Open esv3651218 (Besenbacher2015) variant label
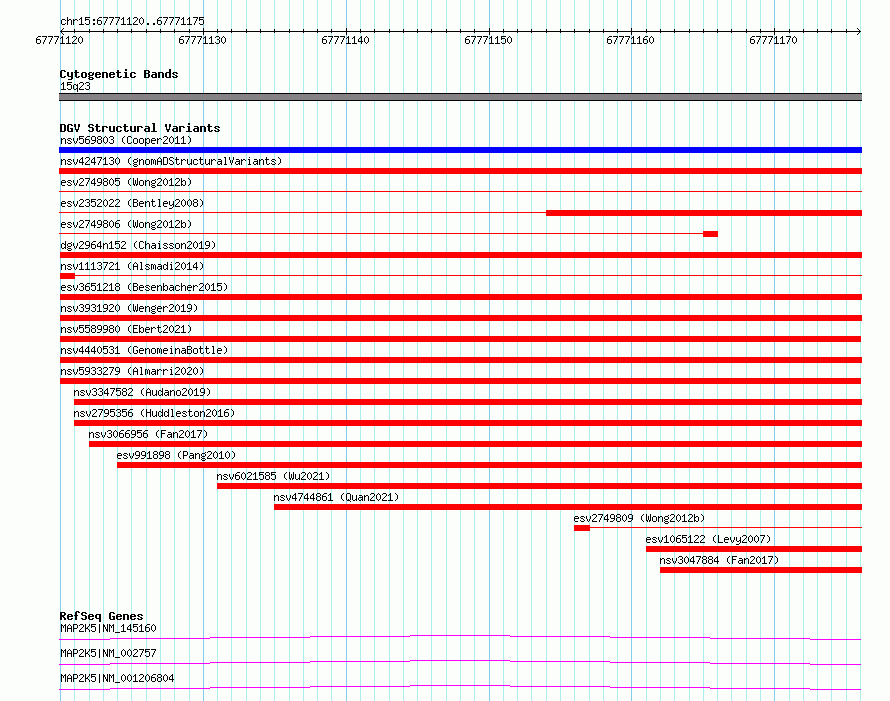Image resolution: width=890 pixels, height=701 pixels. (x=144, y=287)
